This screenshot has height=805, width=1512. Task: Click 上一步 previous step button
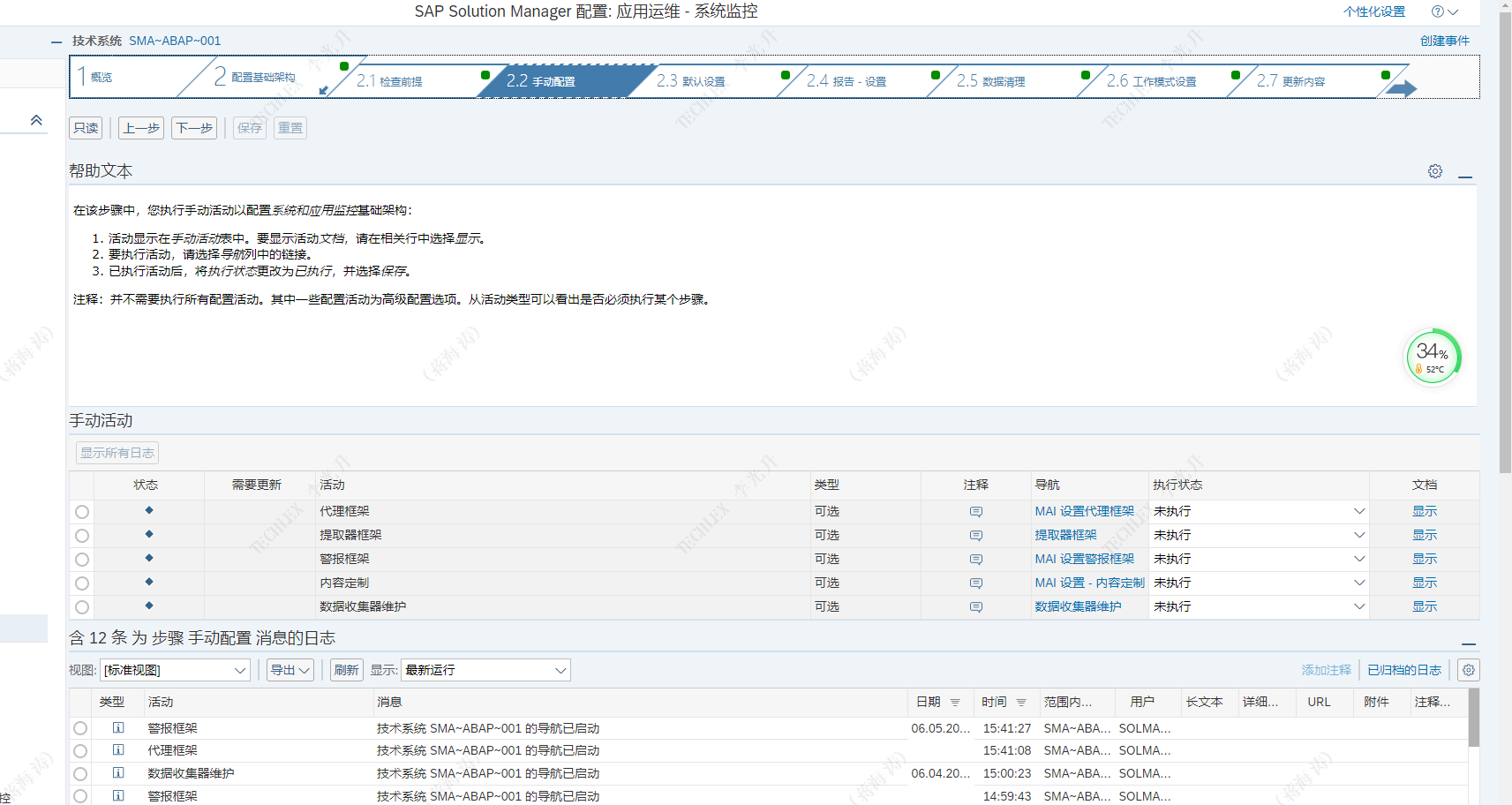[141, 128]
